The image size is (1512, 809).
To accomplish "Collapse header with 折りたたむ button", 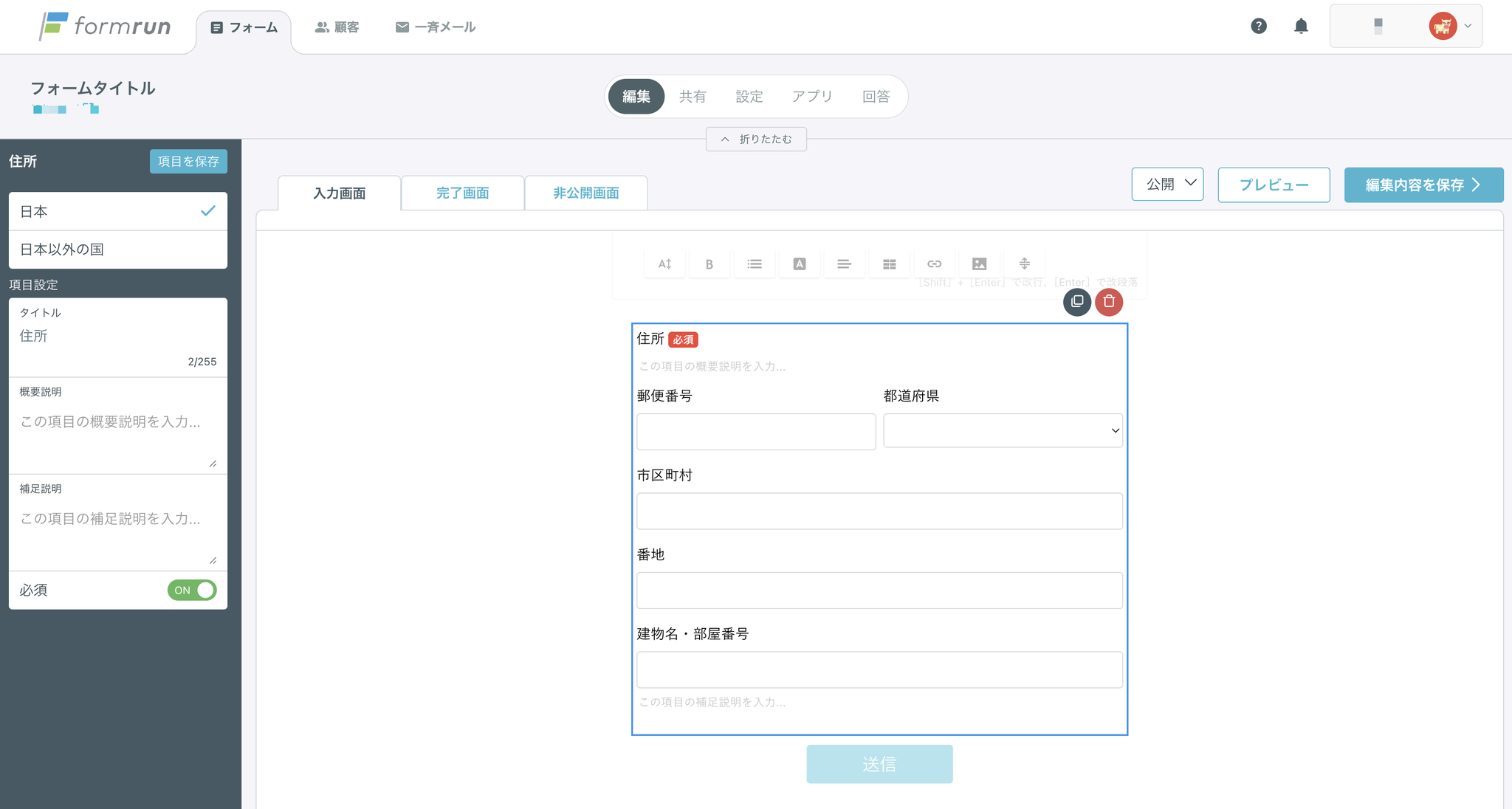I will point(756,140).
